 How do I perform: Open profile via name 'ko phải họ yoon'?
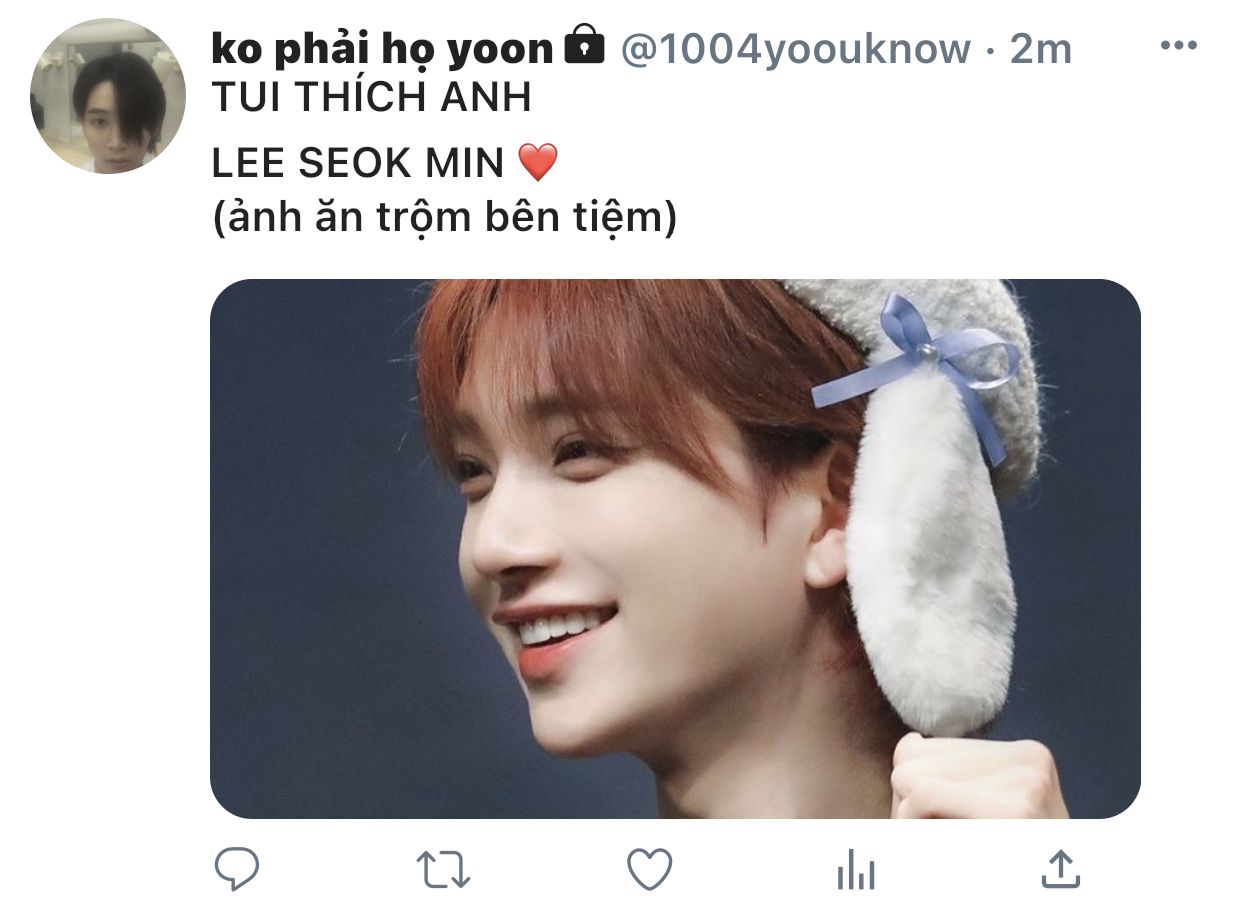click(382, 49)
